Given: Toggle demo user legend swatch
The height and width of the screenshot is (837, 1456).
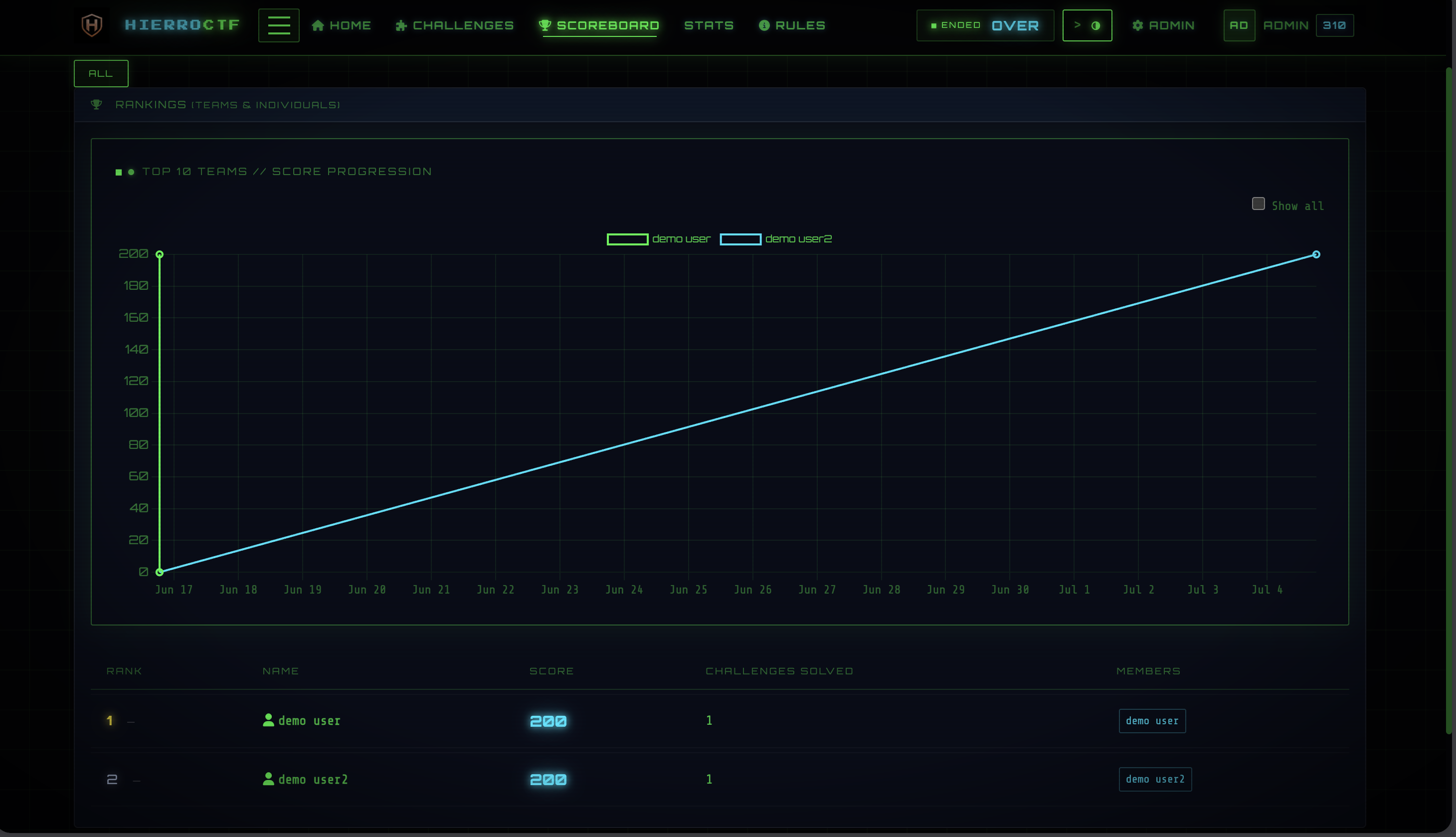Looking at the screenshot, I should pos(627,238).
